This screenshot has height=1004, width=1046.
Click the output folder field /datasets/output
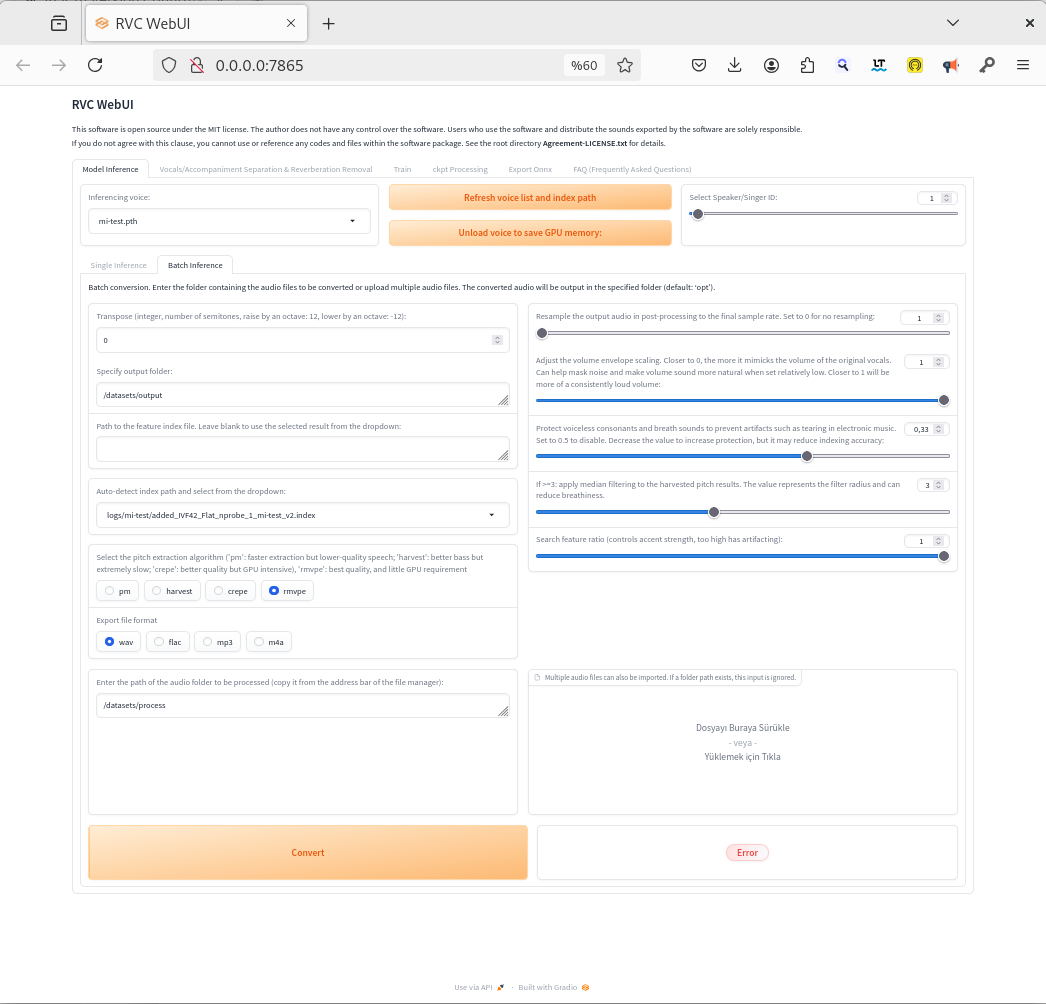[x=303, y=395]
